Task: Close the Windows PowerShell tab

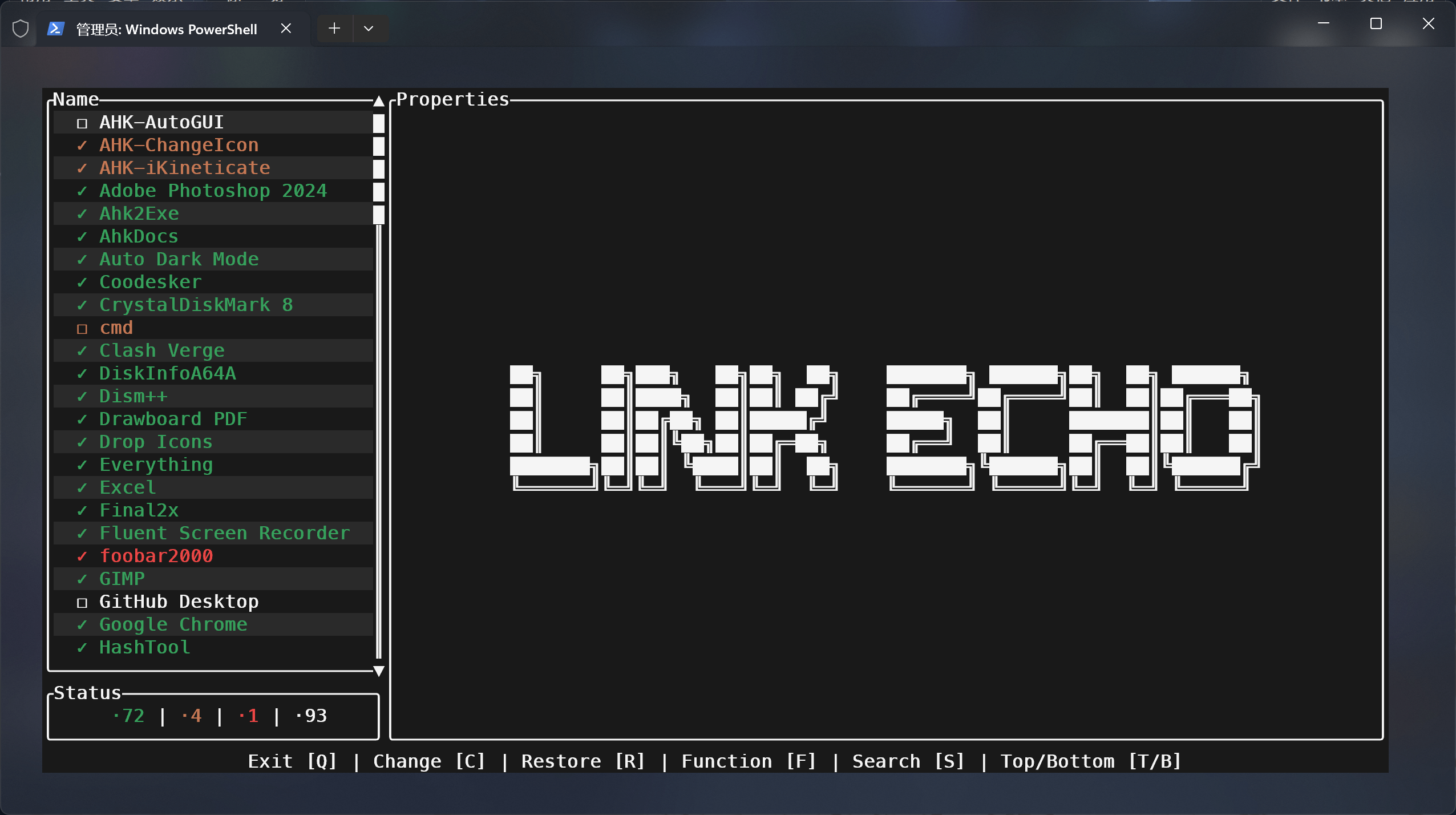Action: (286, 29)
